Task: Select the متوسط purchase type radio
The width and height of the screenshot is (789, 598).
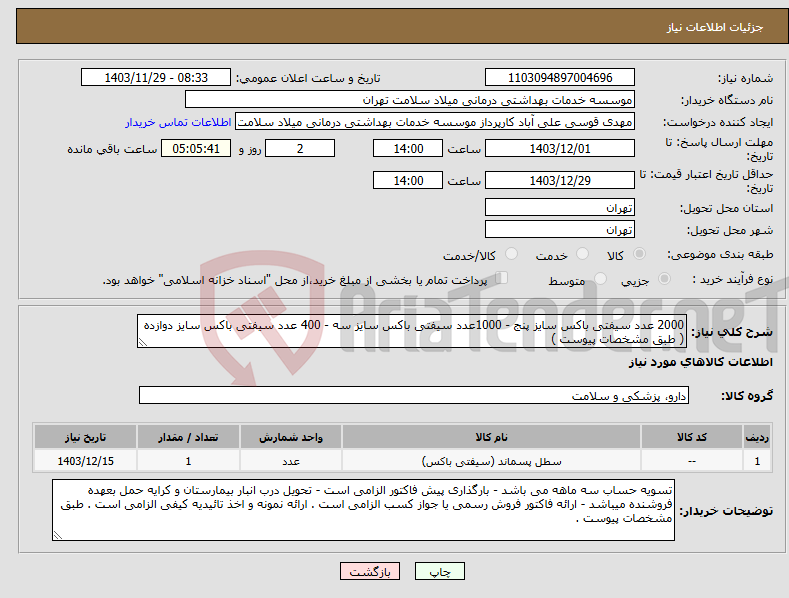Action: point(600,278)
